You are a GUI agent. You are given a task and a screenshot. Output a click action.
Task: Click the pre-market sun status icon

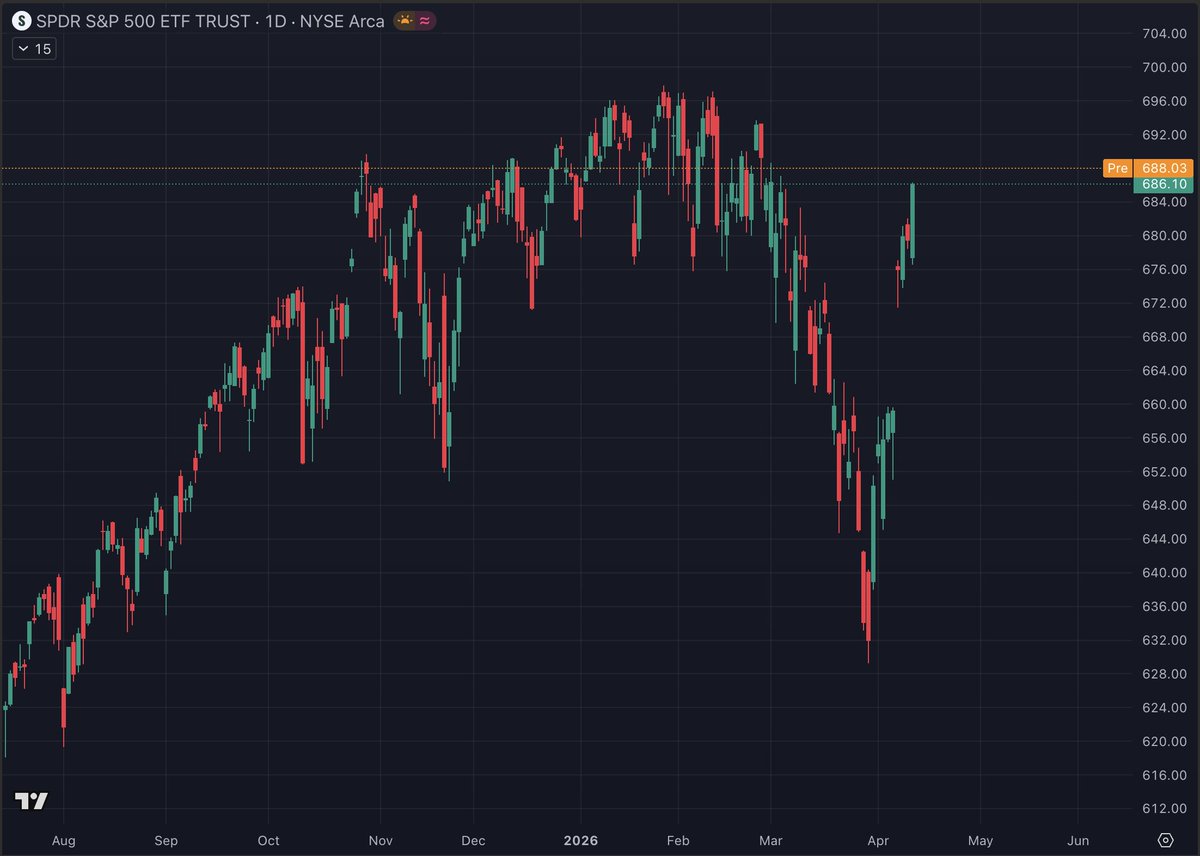405,20
